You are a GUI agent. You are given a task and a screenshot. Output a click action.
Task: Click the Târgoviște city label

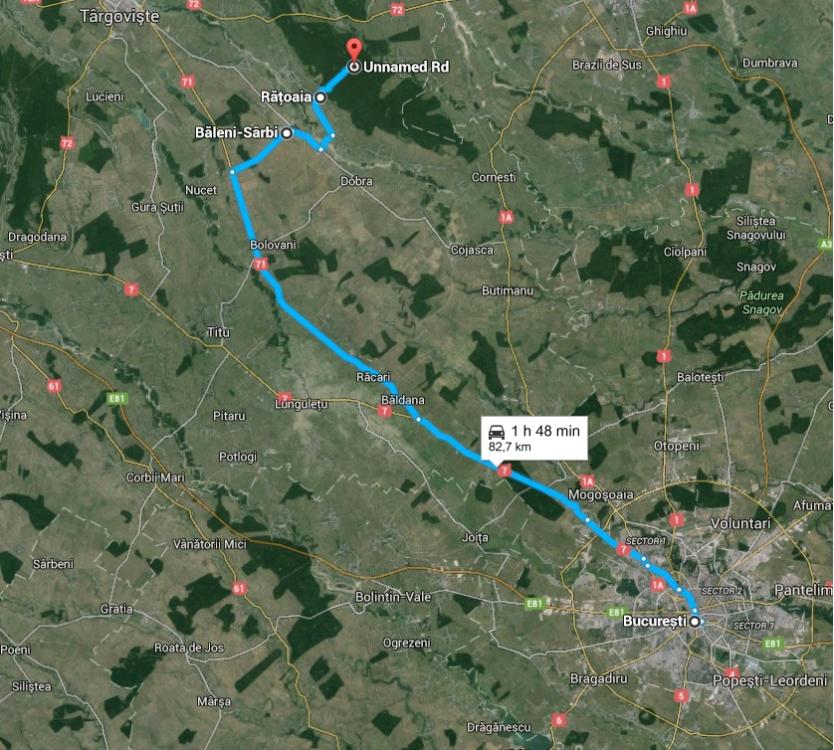pos(120,16)
